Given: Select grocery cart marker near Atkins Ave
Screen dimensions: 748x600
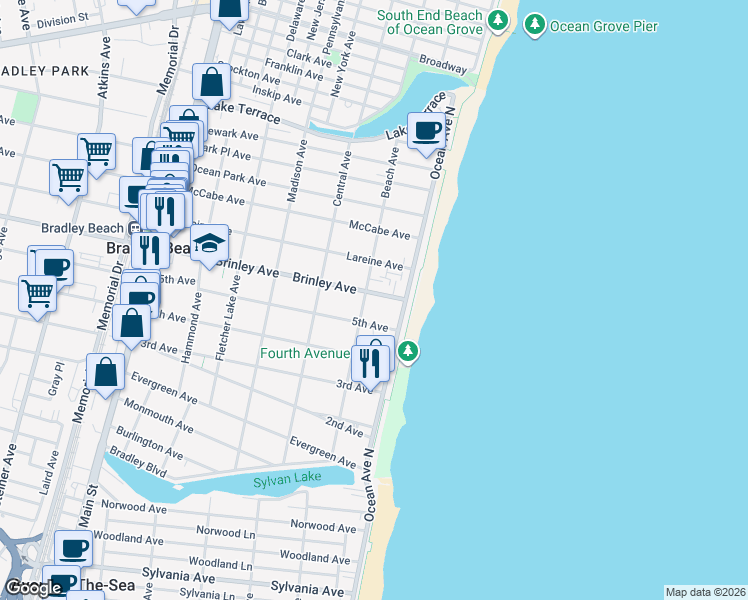Looking at the screenshot, I should coord(96,153).
